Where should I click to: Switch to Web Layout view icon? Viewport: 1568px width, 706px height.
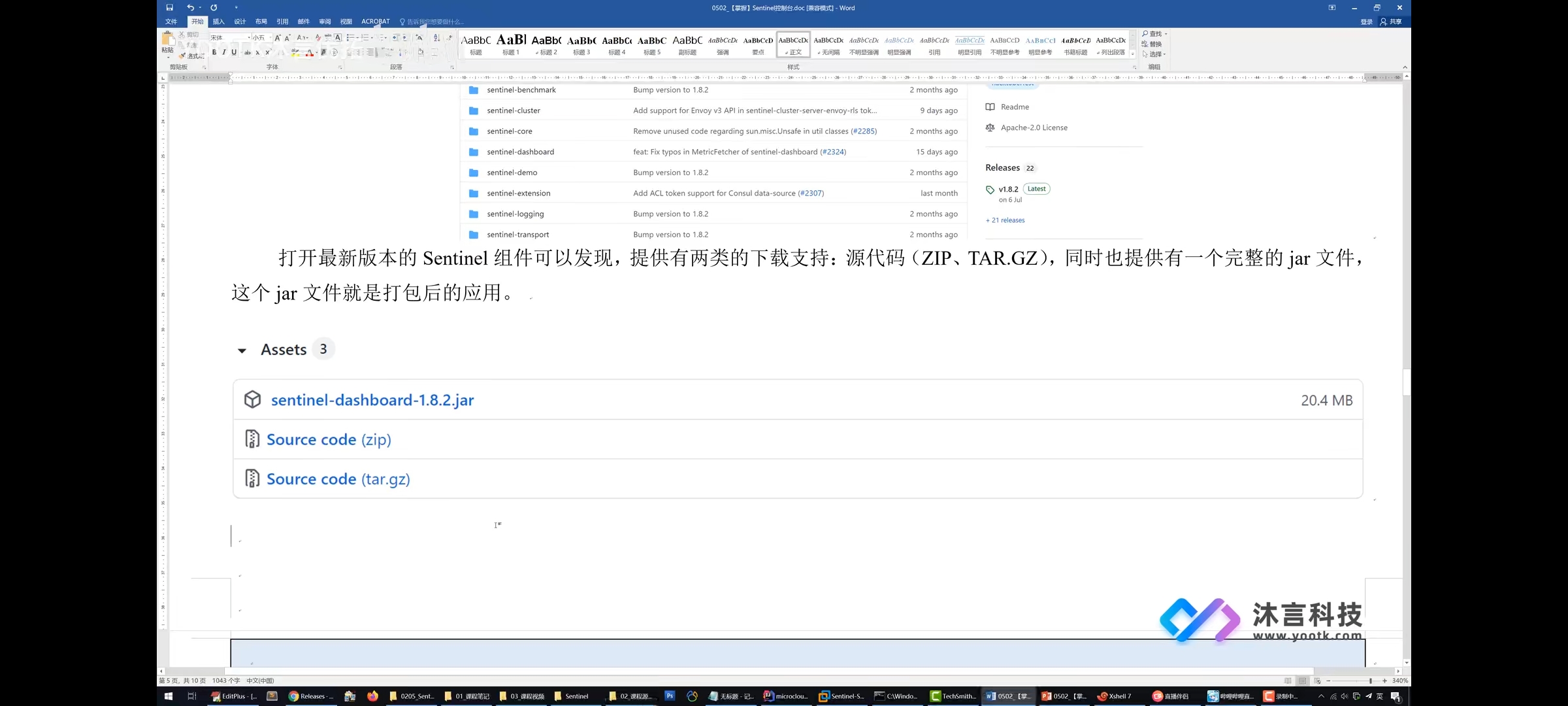[x=1317, y=681]
